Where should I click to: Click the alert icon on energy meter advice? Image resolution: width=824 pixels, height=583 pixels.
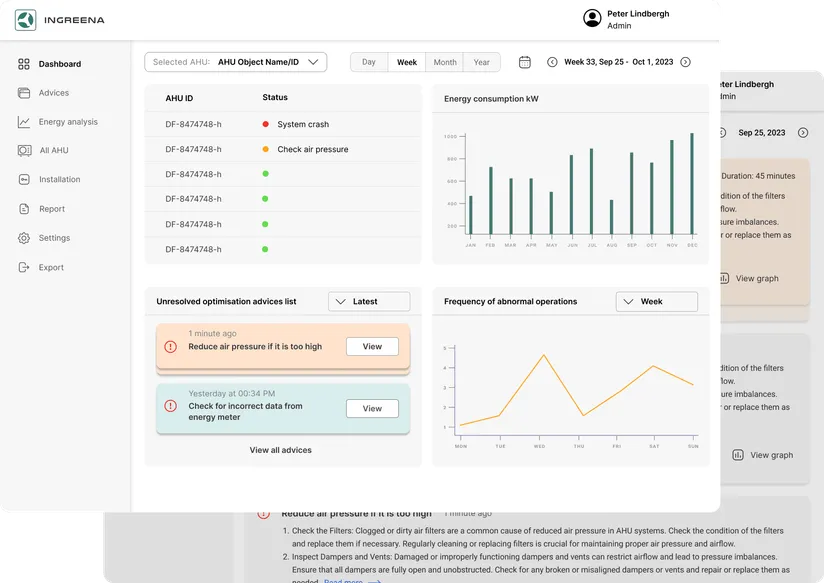[170, 406]
